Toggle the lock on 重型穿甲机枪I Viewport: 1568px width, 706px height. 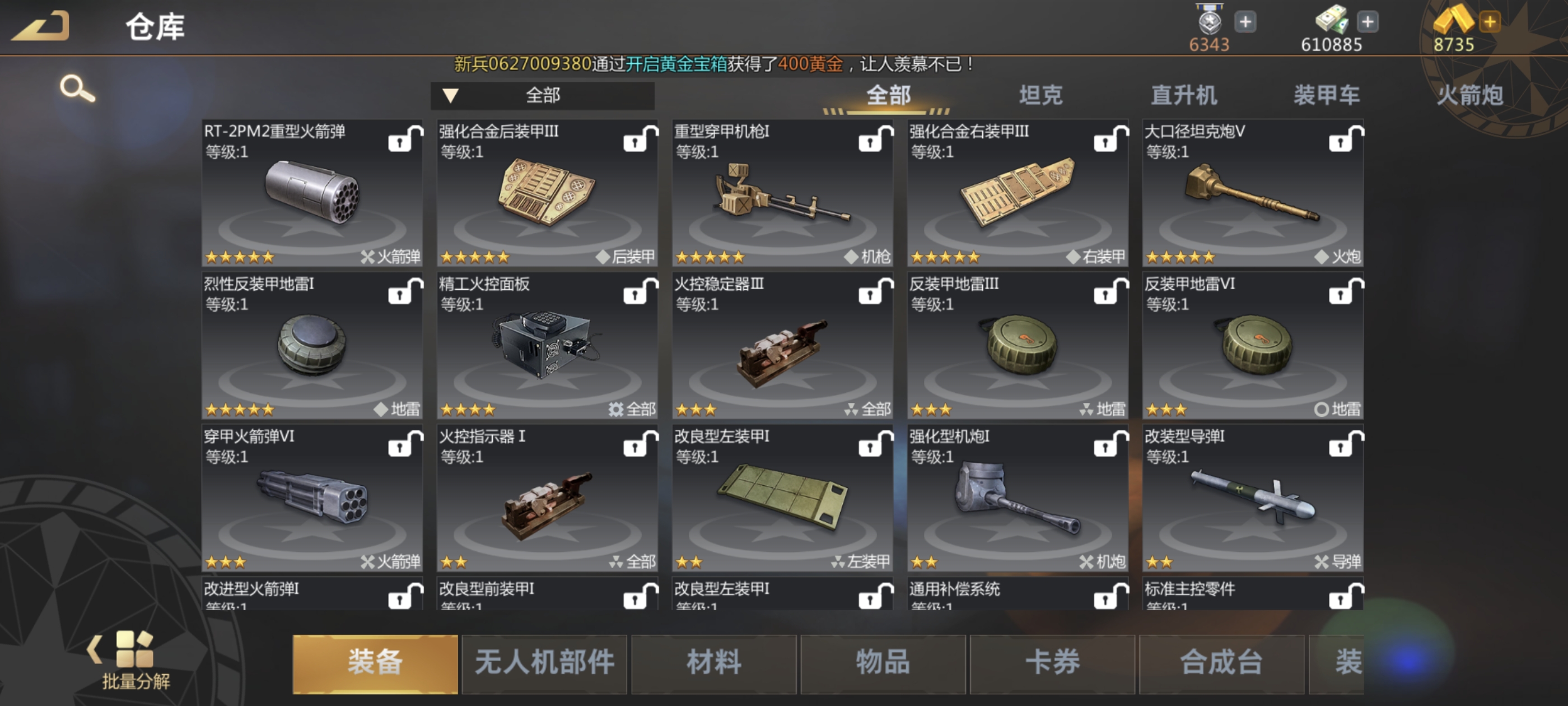pos(876,138)
